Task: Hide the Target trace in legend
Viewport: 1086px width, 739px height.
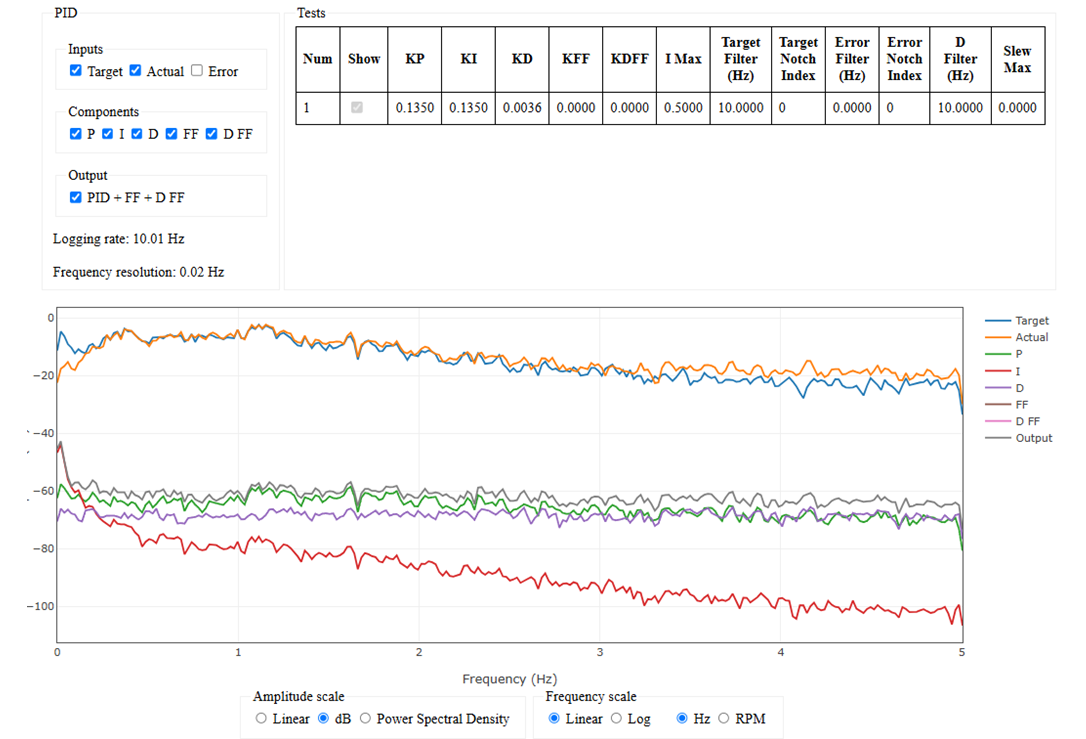Action: pyautogui.click(x=1017, y=321)
